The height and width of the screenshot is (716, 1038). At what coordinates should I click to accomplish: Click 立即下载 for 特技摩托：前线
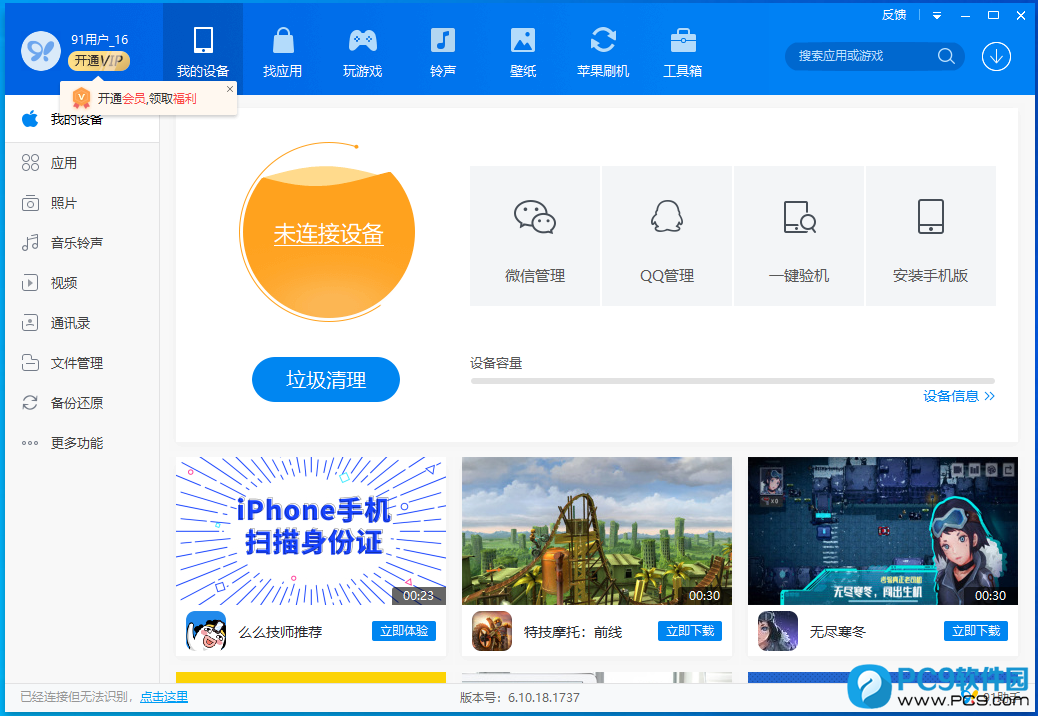[690, 631]
